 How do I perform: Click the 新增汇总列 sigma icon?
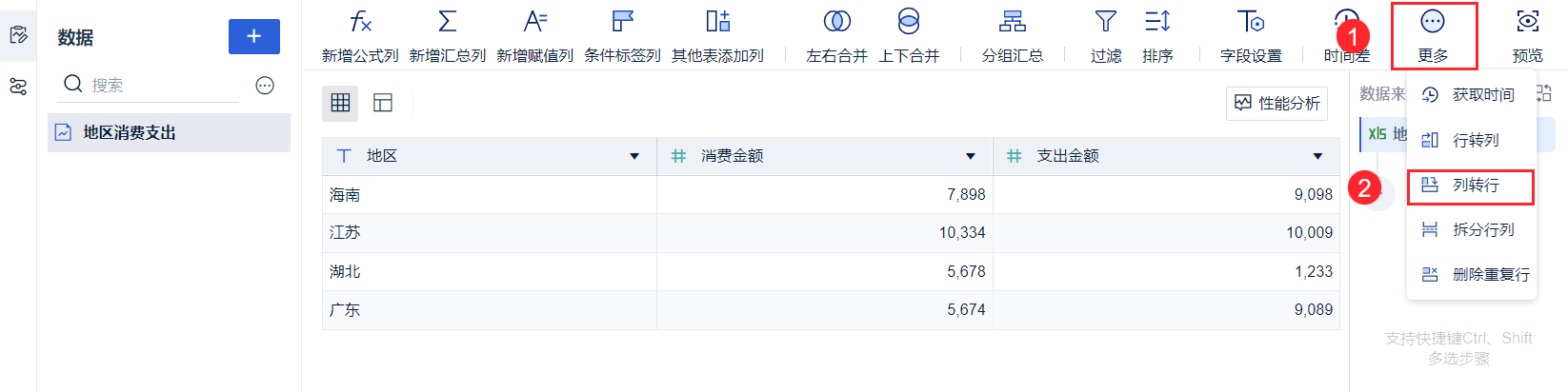click(447, 22)
